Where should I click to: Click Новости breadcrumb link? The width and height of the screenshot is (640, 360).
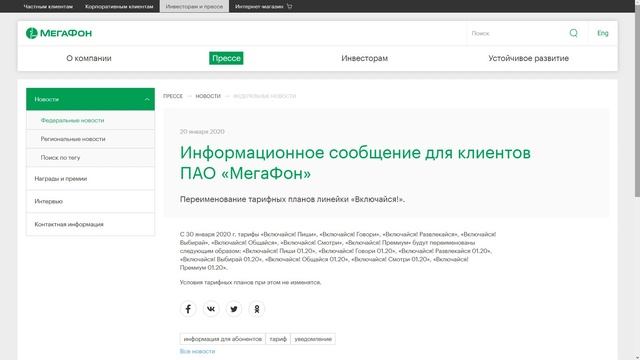208,96
